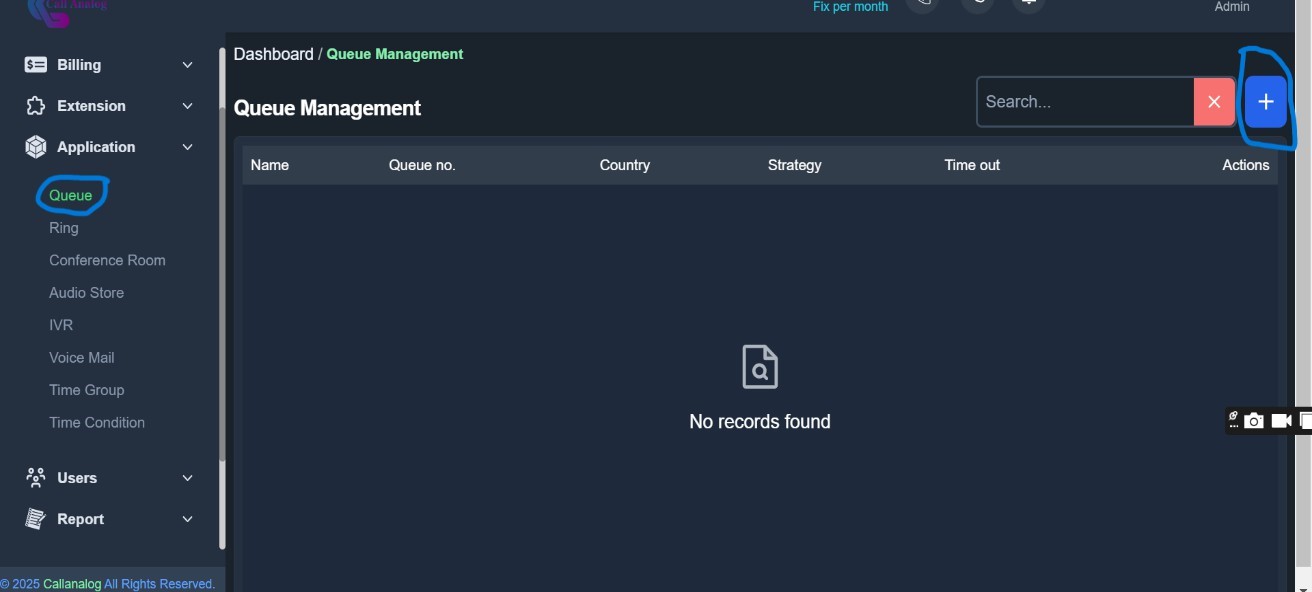Click the video record camera icon
Image resolution: width=1312 pixels, height=592 pixels.
click(x=1281, y=421)
